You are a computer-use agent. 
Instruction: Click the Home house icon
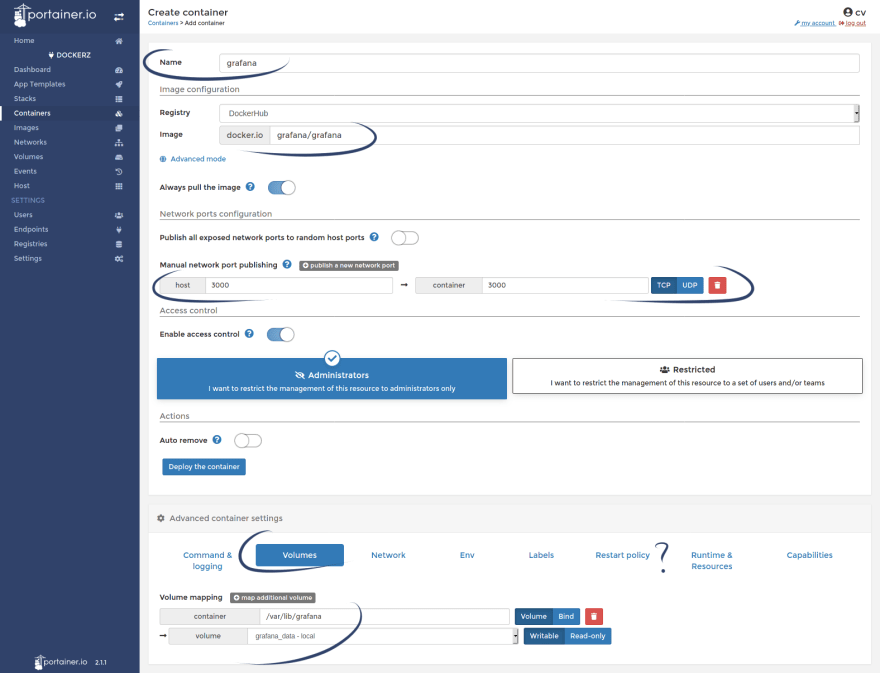119,41
